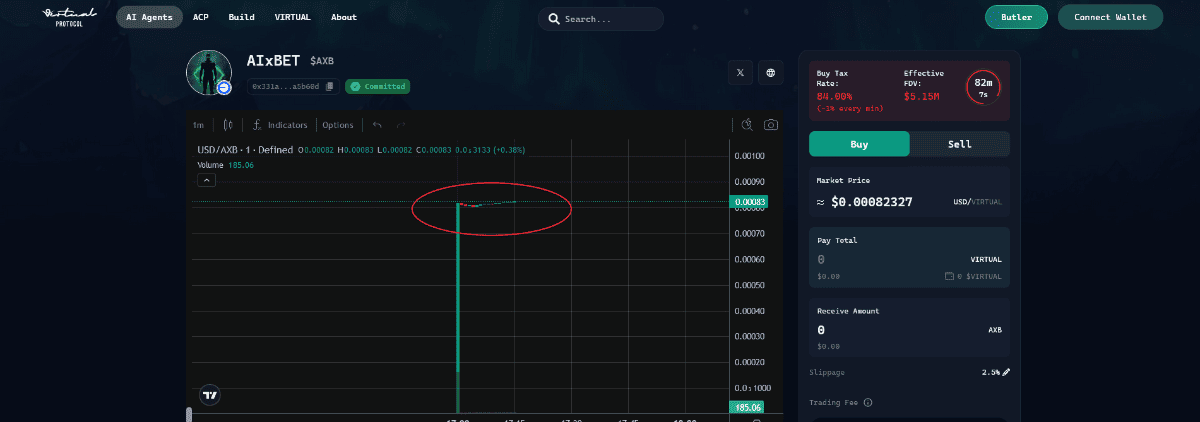Switch to the Sell toggle
Screen dimensions: 1200x422
pos(959,144)
